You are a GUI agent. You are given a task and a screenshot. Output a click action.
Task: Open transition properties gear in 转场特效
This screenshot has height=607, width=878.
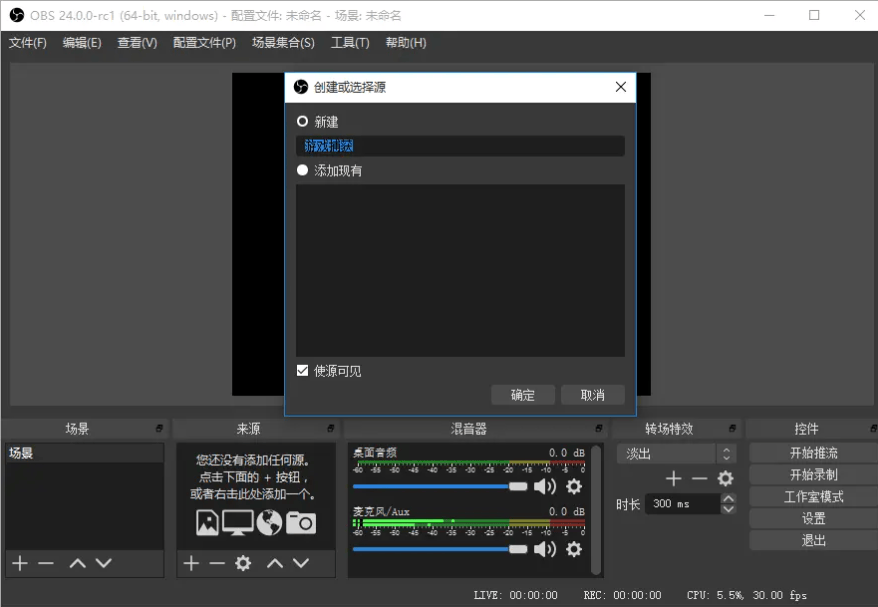[x=724, y=478]
